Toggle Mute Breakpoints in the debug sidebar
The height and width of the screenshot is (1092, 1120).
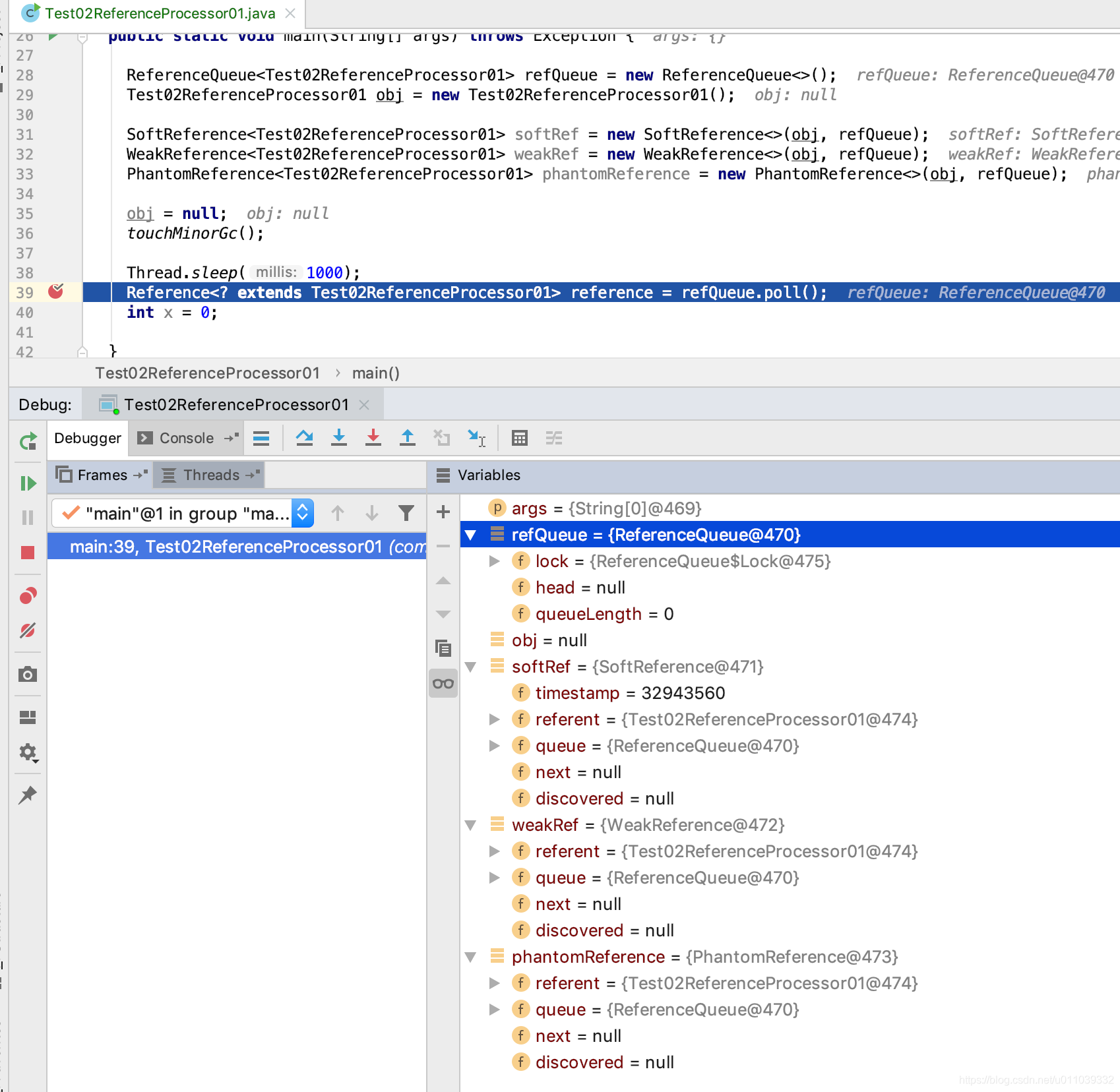click(28, 630)
